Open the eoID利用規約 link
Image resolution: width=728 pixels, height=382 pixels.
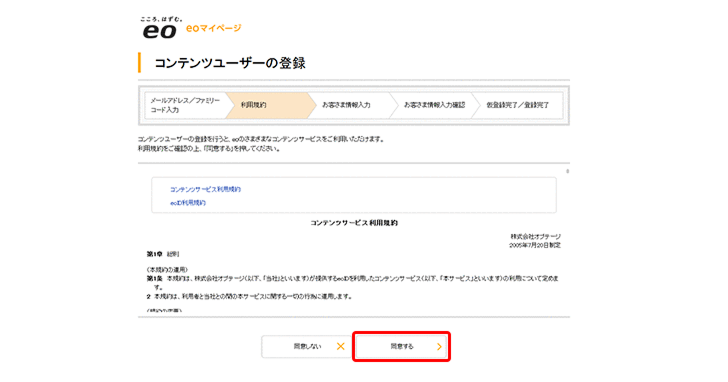(x=188, y=203)
